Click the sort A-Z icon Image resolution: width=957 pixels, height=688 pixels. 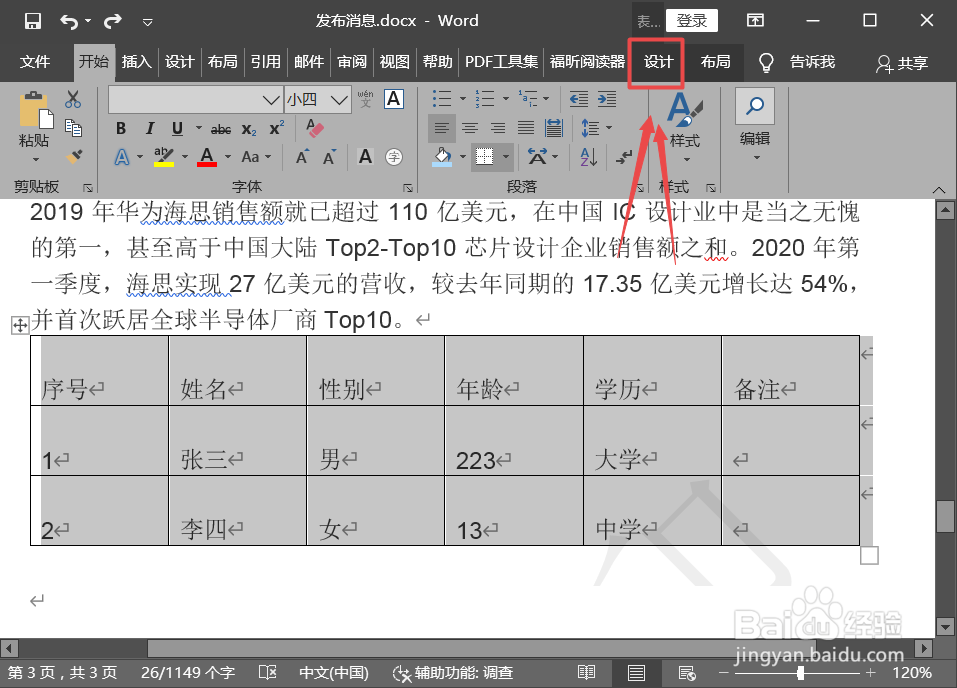(589, 158)
